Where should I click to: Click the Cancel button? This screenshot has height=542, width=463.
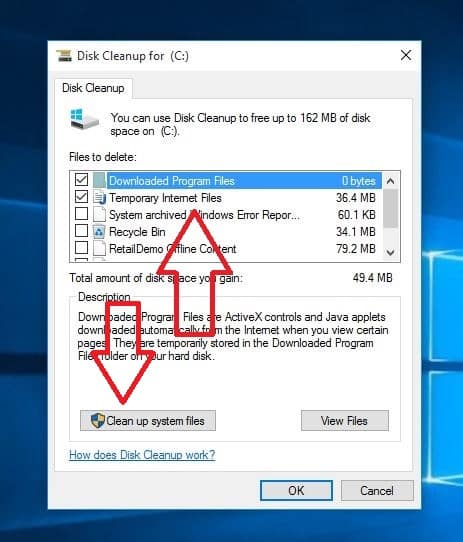(377, 490)
